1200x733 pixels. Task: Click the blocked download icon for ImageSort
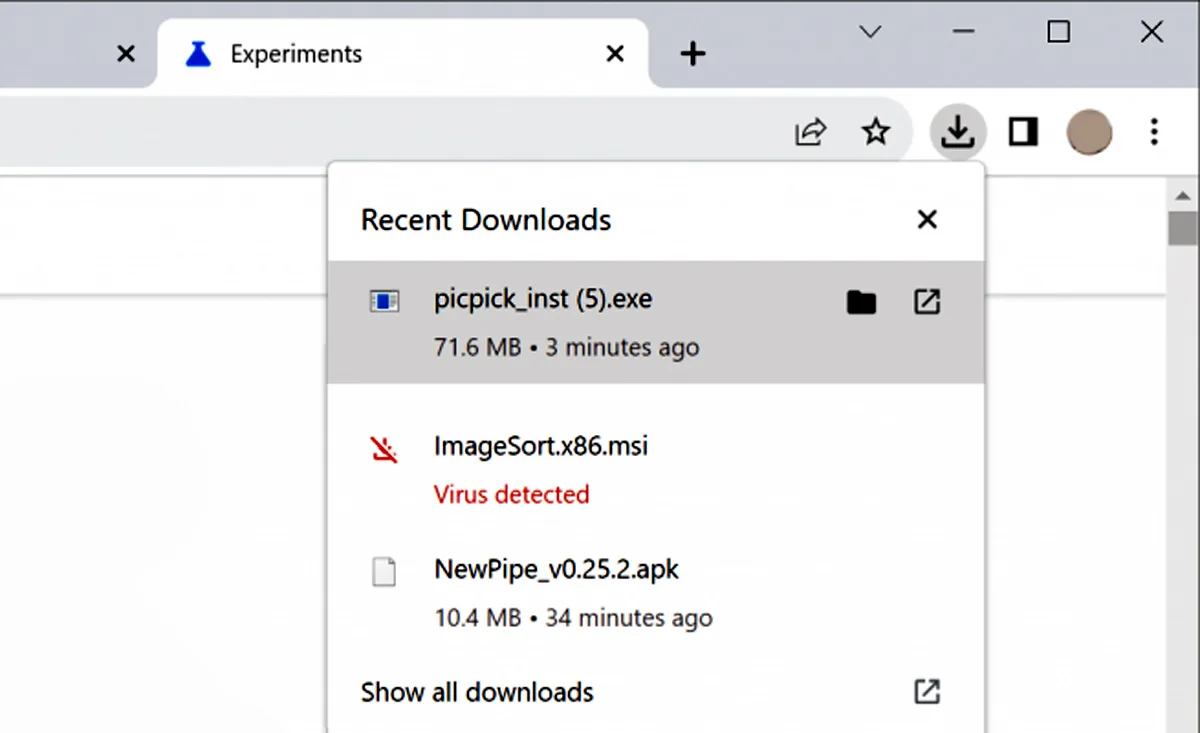pyautogui.click(x=384, y=448)
